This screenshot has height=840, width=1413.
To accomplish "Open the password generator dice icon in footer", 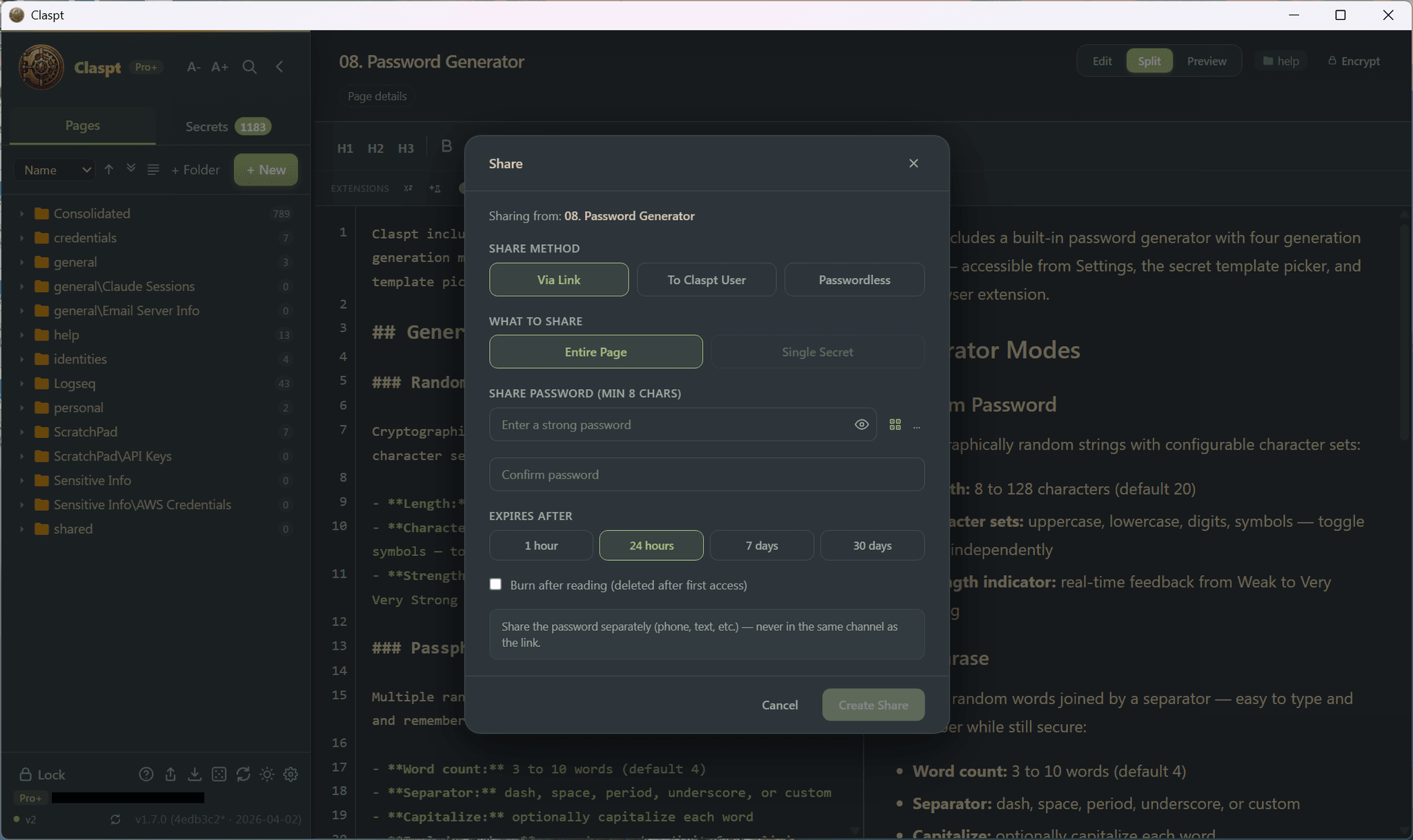I will (219, 774).
